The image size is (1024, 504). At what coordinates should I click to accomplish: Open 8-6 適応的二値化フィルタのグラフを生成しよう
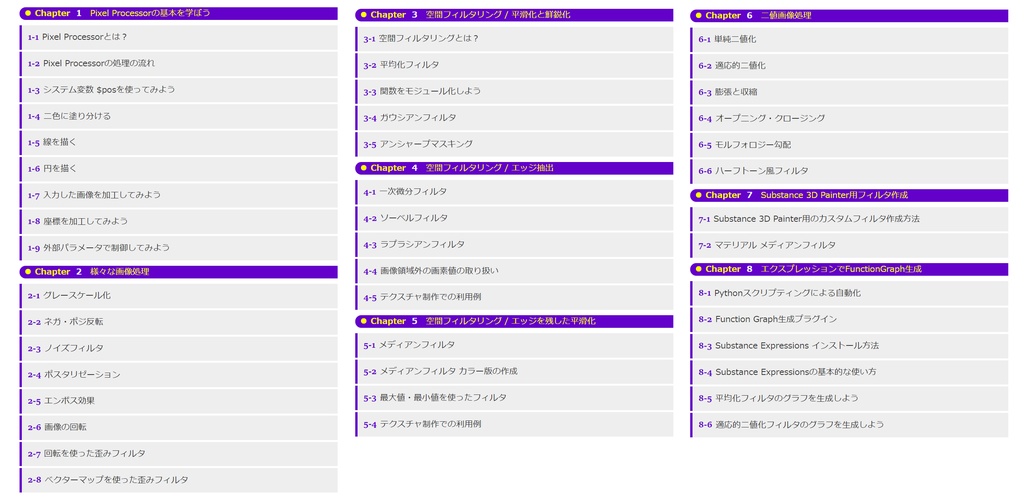tap(849, 425)
